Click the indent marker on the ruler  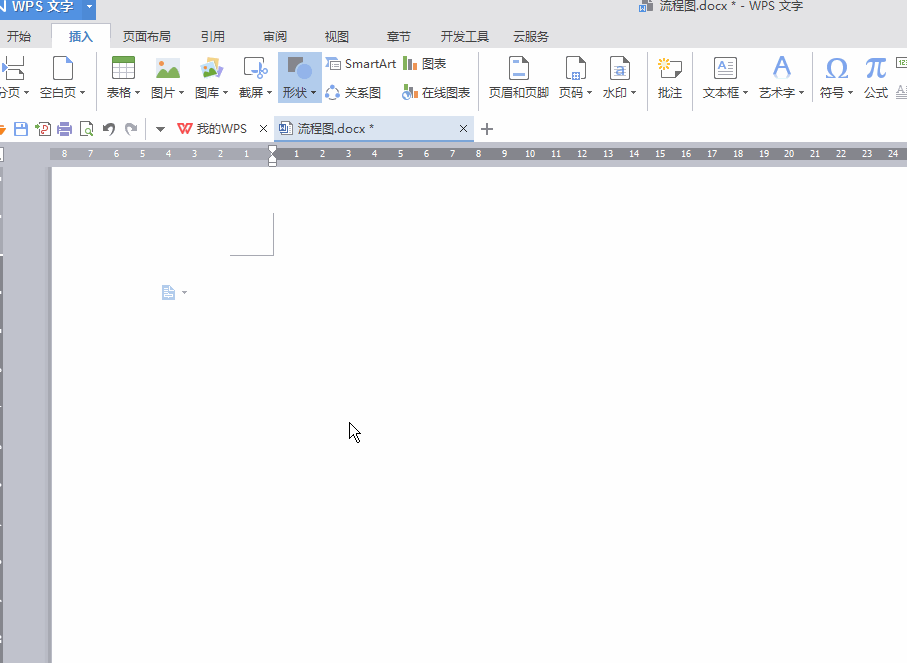coord(272,155)
